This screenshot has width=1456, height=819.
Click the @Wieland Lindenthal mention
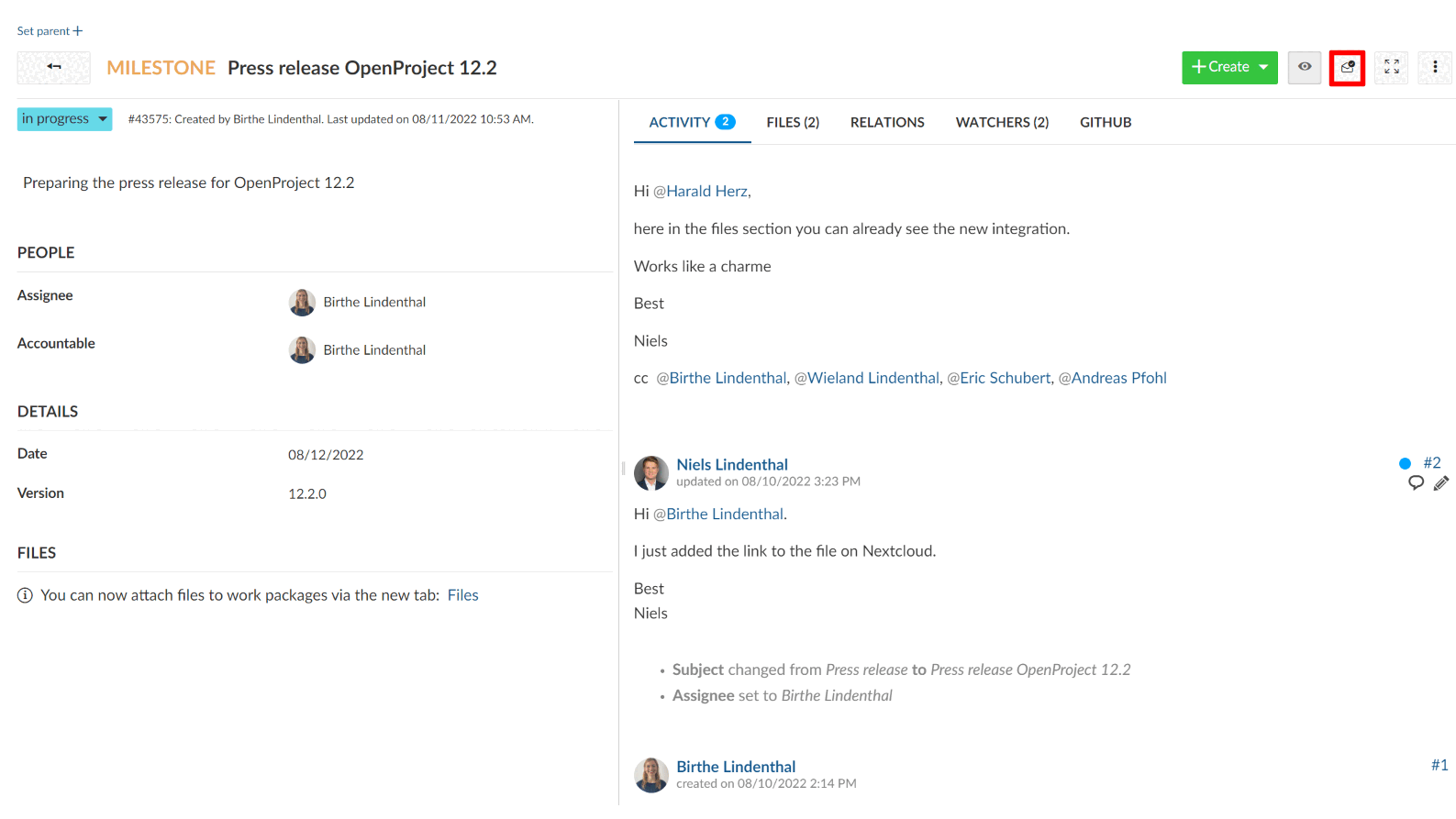pos(867,378)
